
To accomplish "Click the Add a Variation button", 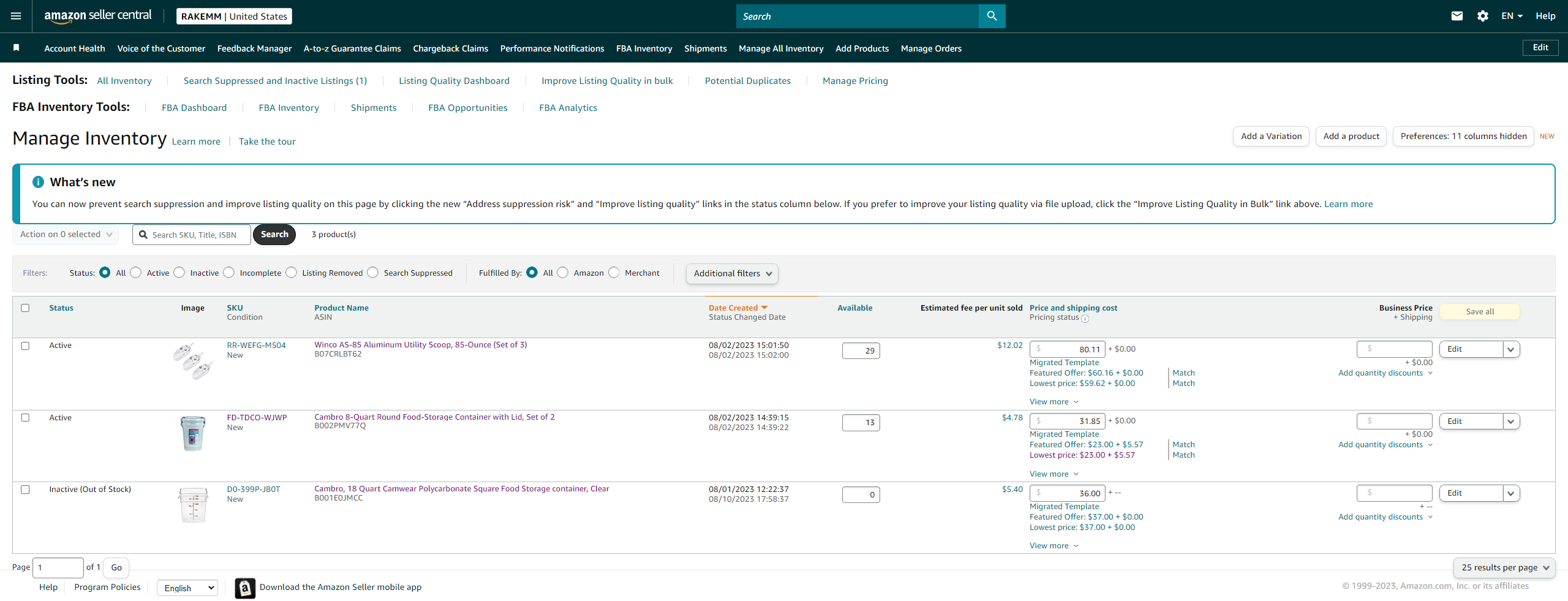I will point(1271,136).
